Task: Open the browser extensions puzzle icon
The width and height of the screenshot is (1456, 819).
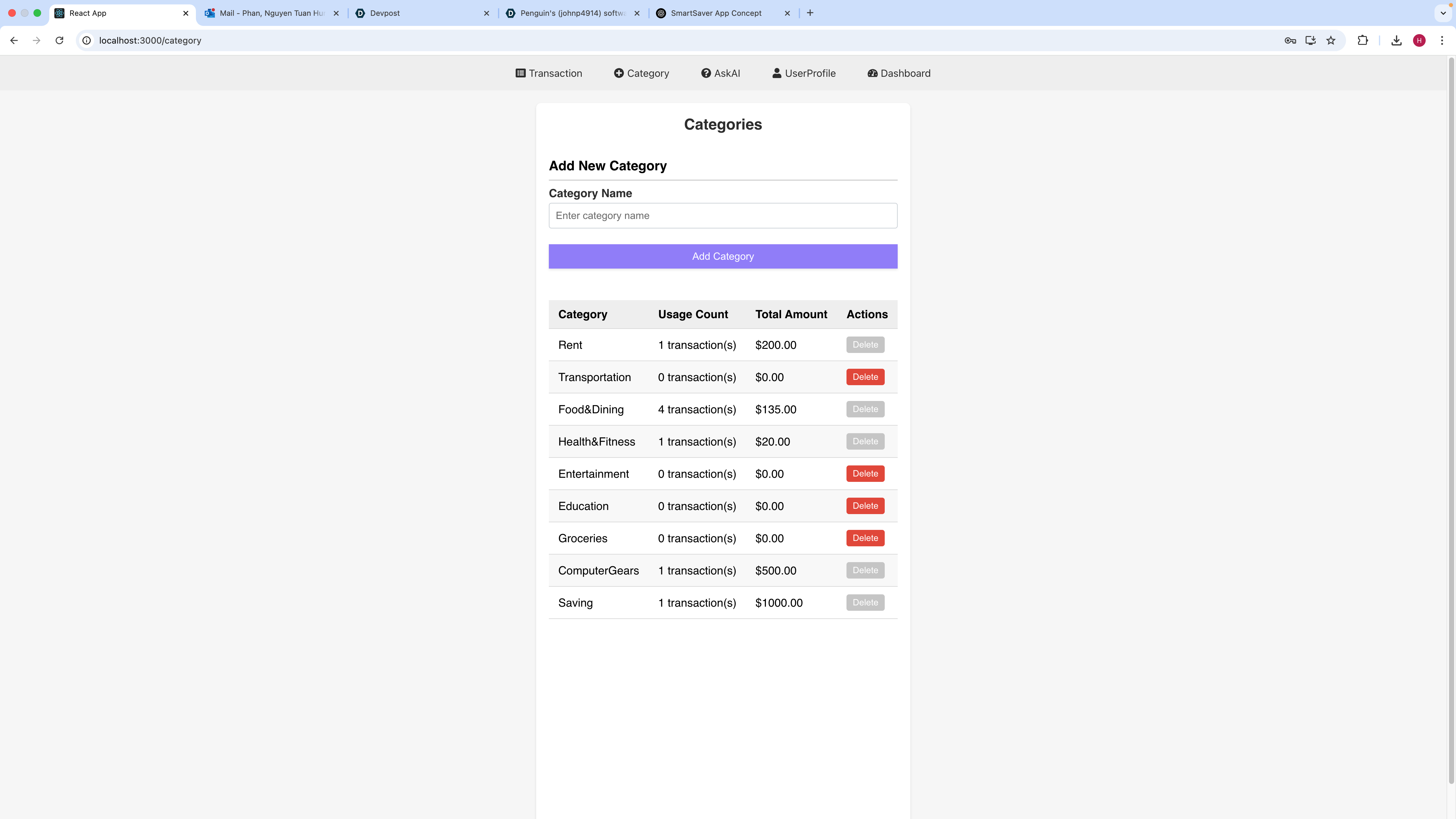Action: click(1363, 41)
